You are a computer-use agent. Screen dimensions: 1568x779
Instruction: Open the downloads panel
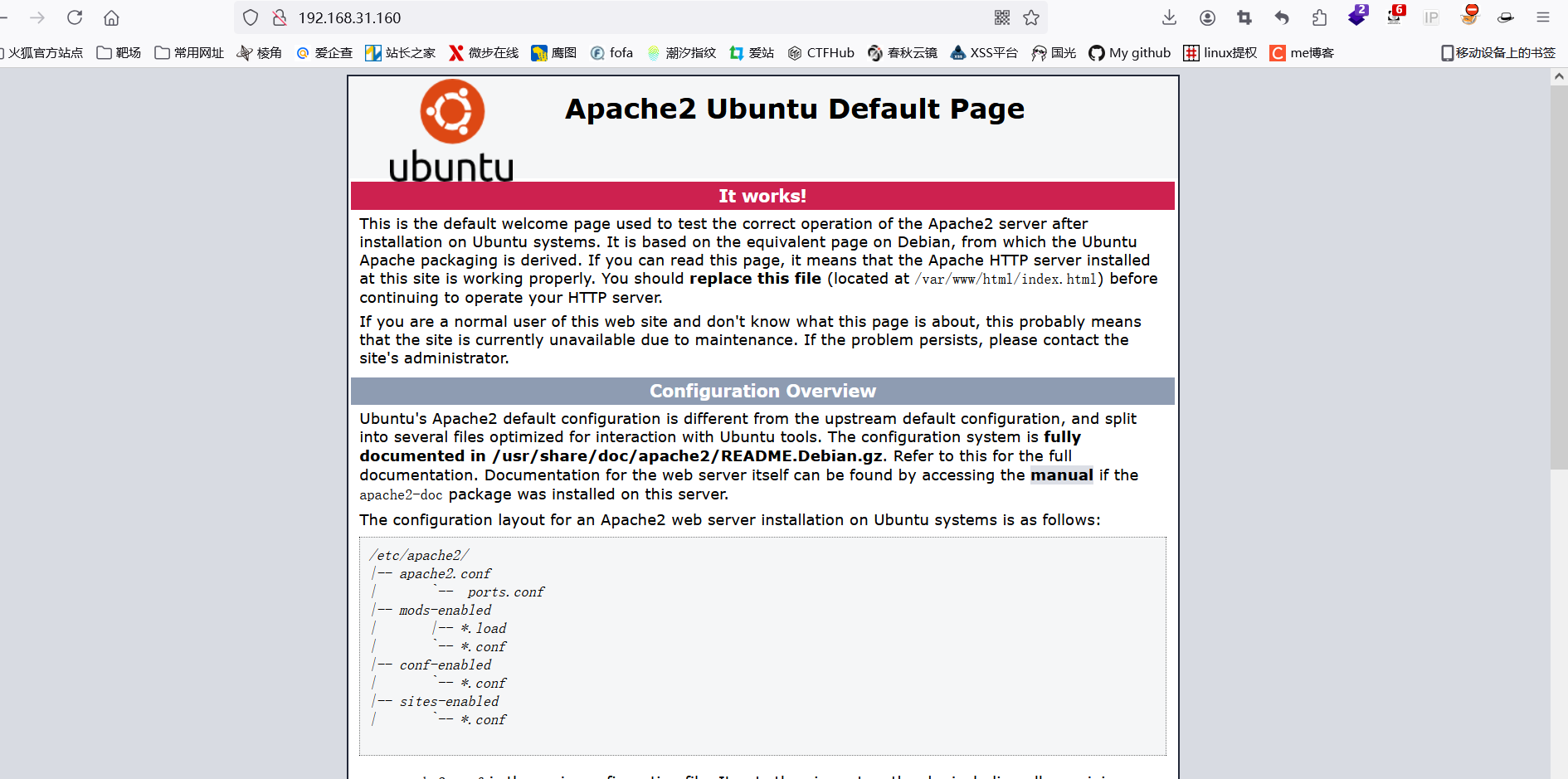pos(1169,17)
